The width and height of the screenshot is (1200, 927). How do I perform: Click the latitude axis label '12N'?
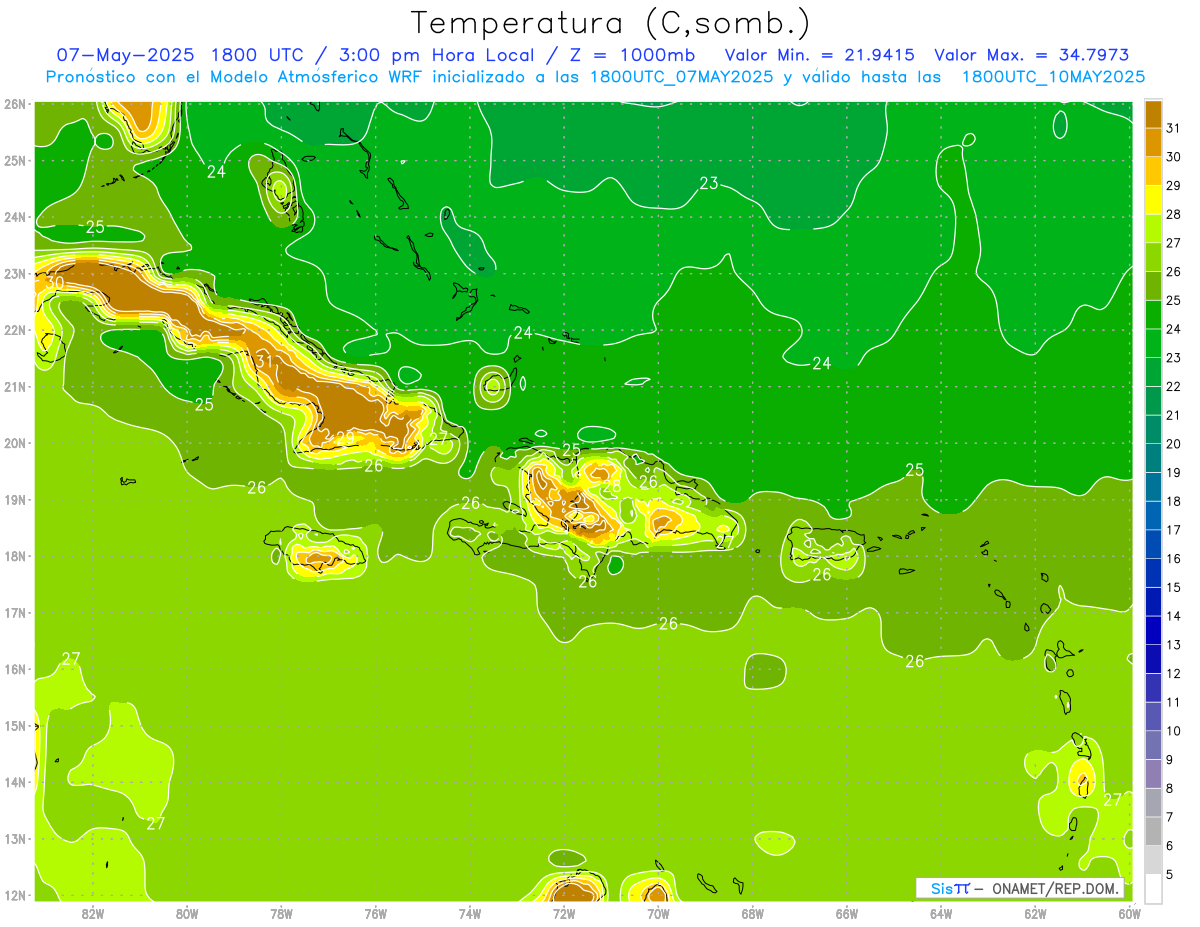(15, 895)
